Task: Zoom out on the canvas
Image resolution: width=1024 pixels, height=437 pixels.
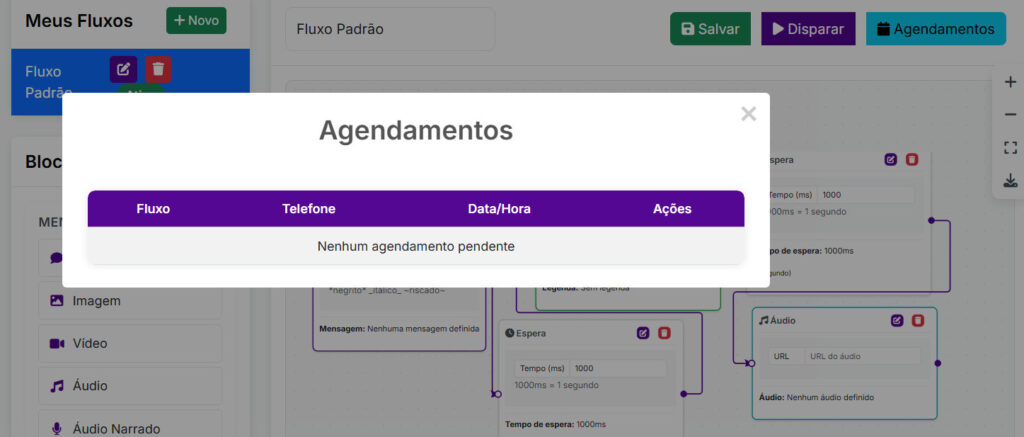Action: (1010, 115)
